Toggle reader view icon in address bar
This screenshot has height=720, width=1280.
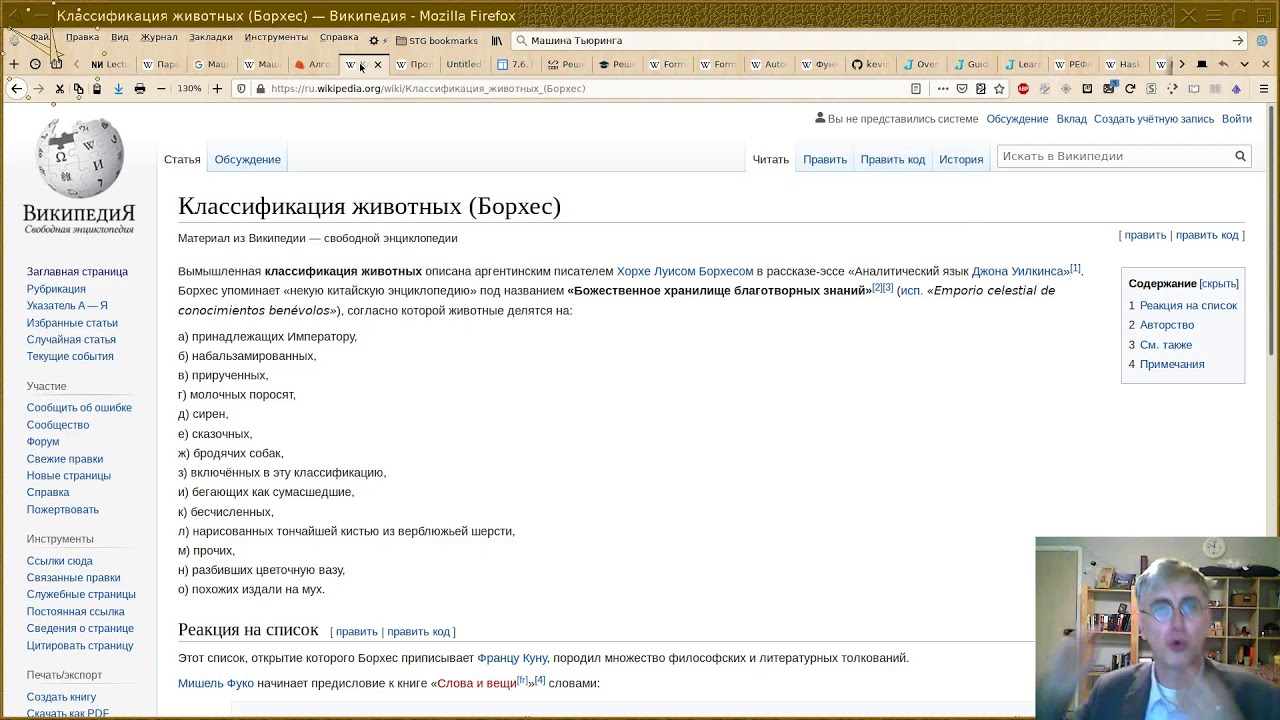pyautogui.click(x=915, y=89)
